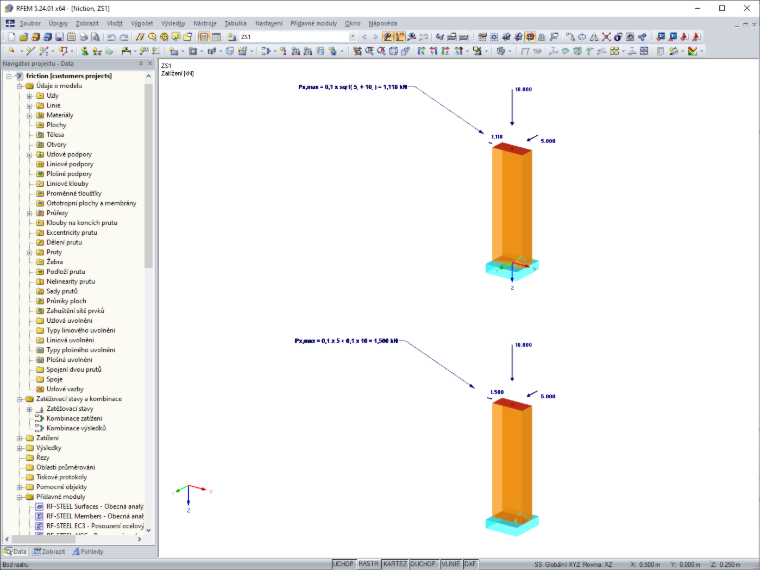
Task: Expand the Zatěžovací stavy node
Action: [29, 409]
